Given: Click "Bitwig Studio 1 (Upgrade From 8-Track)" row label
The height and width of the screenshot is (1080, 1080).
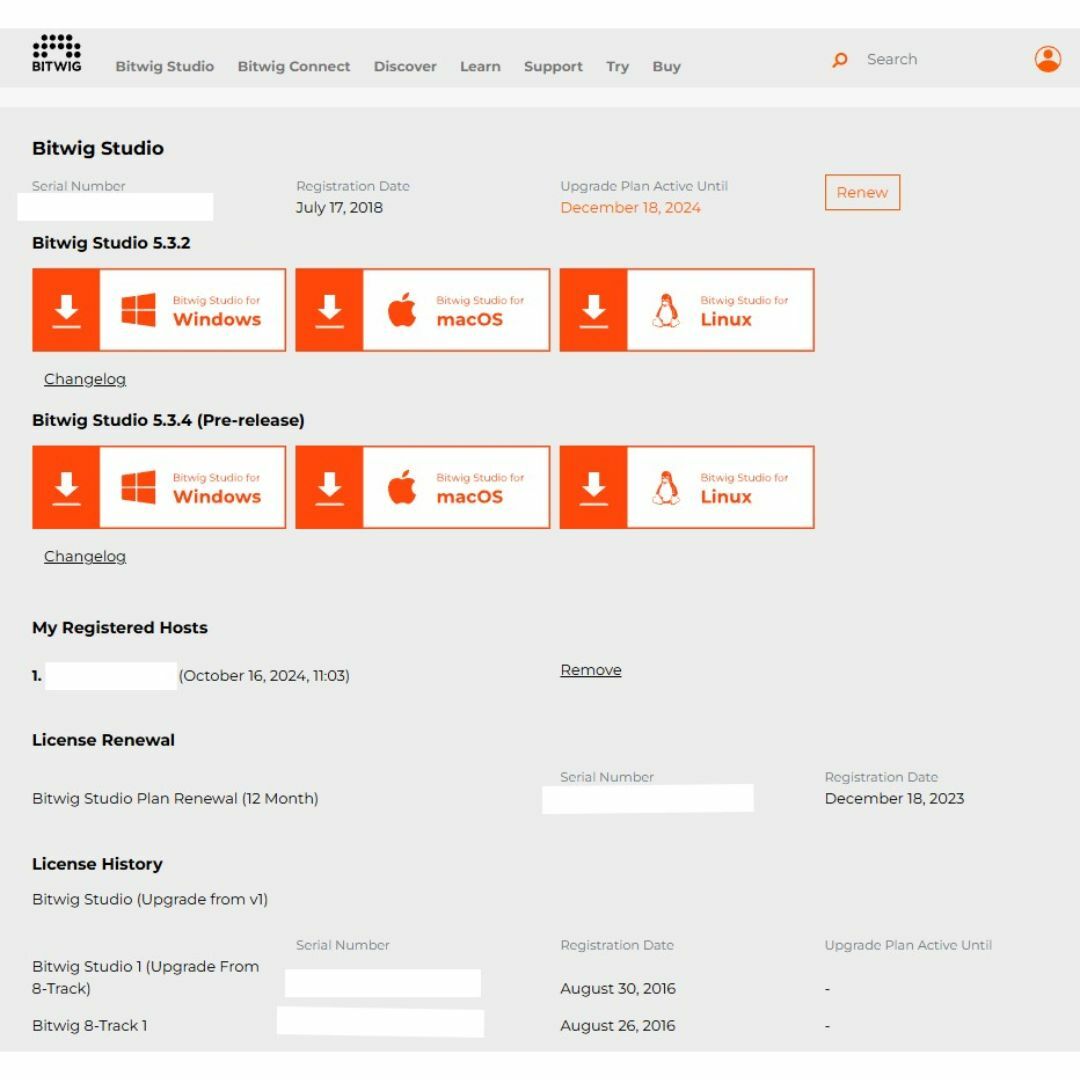Looking at the screenshot, I should click(145, 977).
